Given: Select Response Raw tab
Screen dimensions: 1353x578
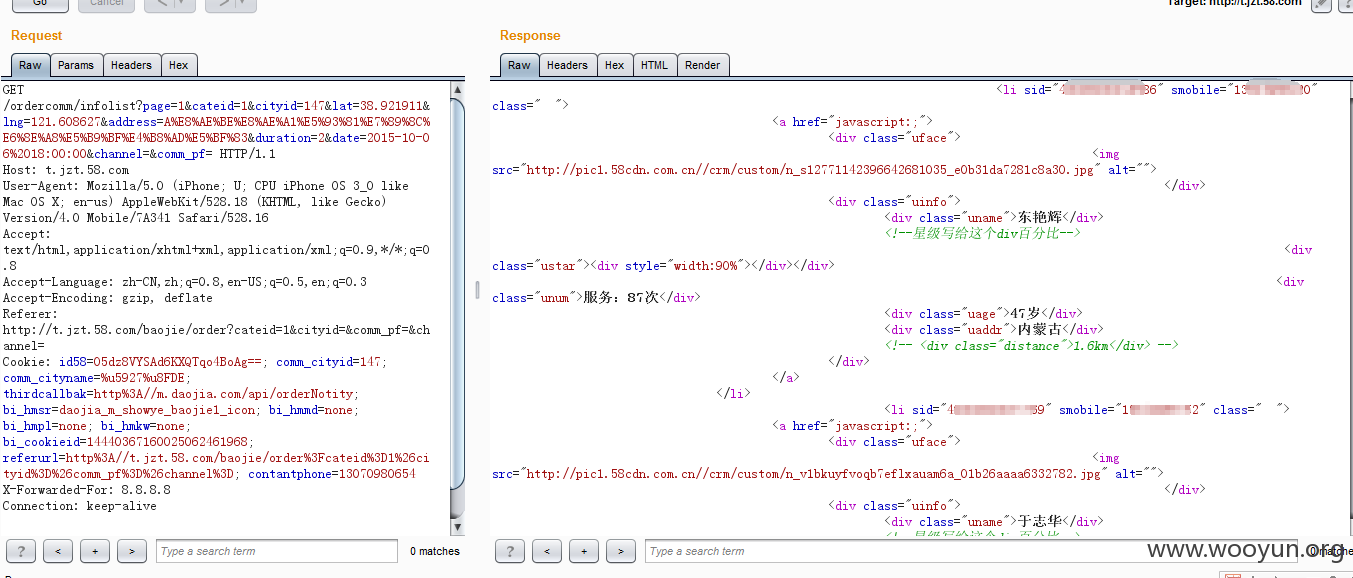Looking at the screenshot, I should [519, 65].
